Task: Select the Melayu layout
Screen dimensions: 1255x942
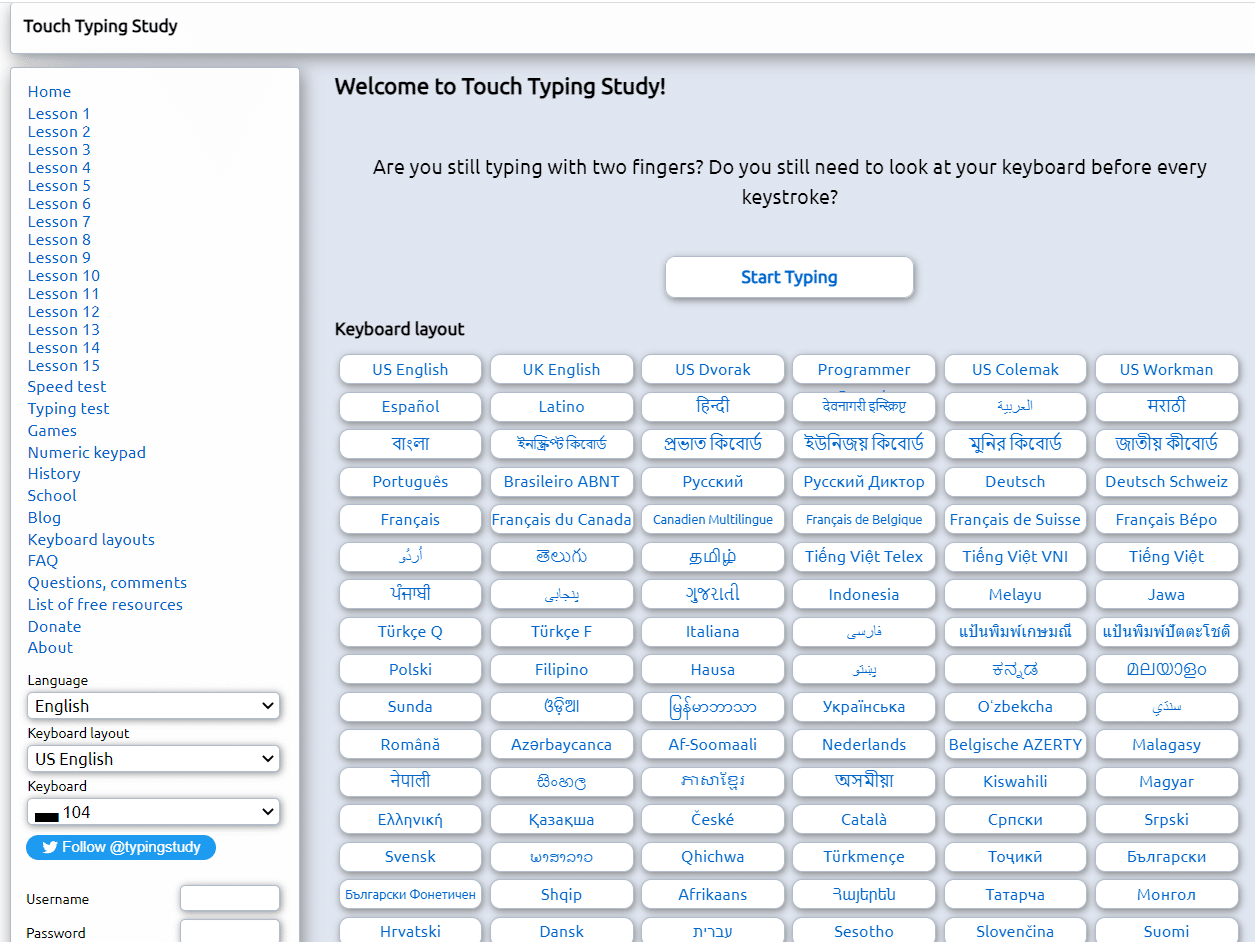Action: [1015, 594]
